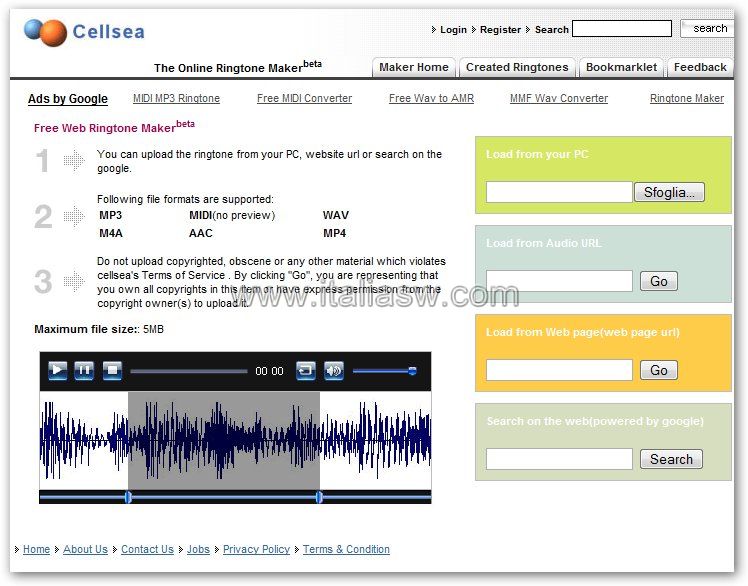Click 'The Online Ringtone Maker' title text
This screenshot has width=748, height=586.
238,67
